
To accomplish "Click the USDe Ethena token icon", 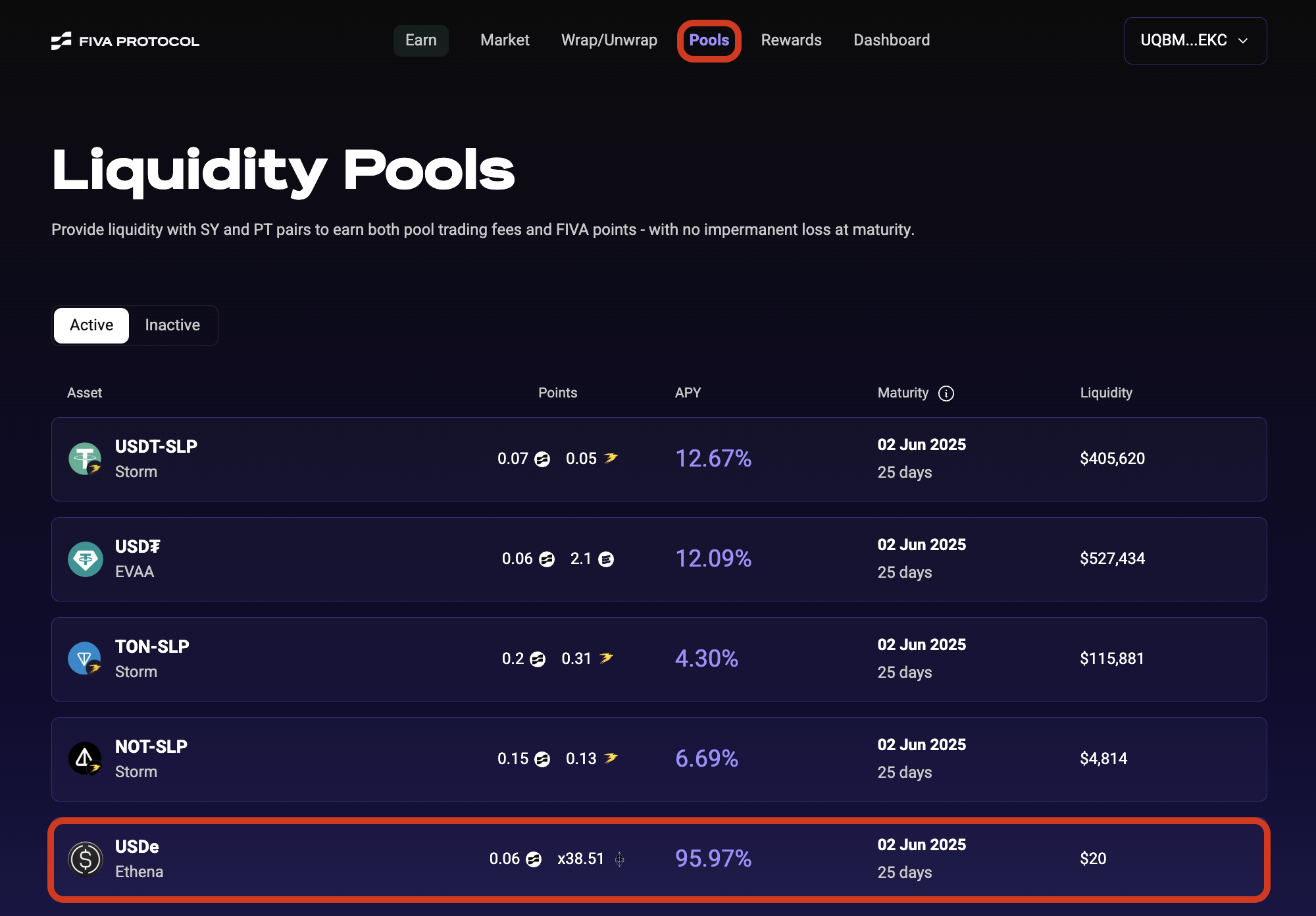I will [x=85, y=859].
